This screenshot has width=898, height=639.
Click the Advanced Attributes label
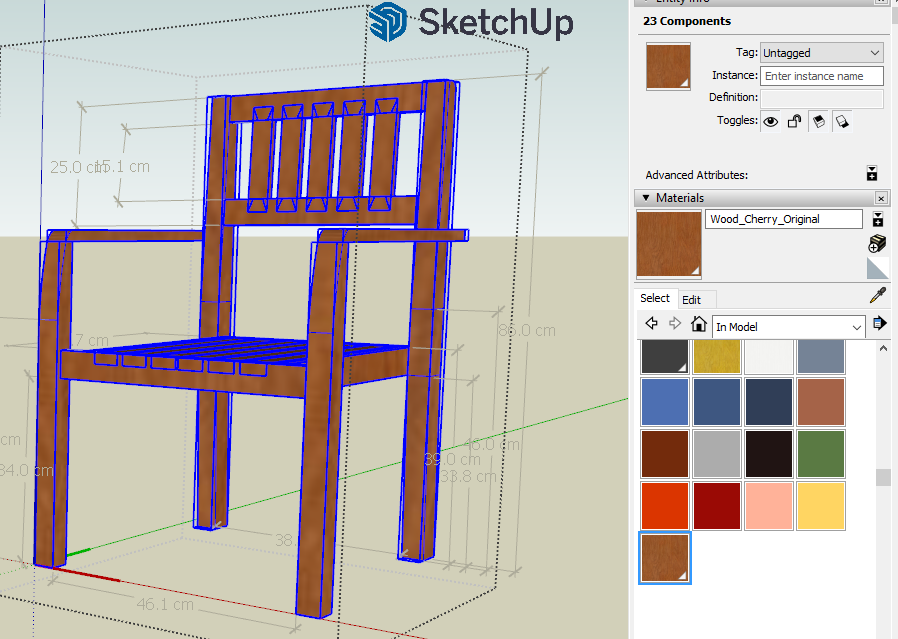tap(696, 175)
